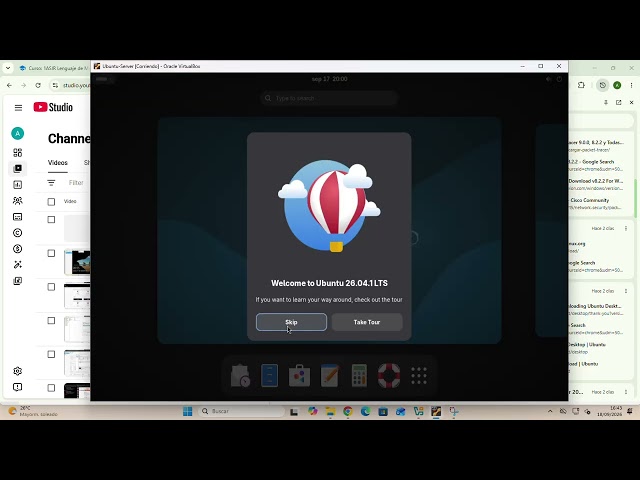Screen dimensions: 640x480
Task: Open the Windows Start button
Action: pos(188,411)
